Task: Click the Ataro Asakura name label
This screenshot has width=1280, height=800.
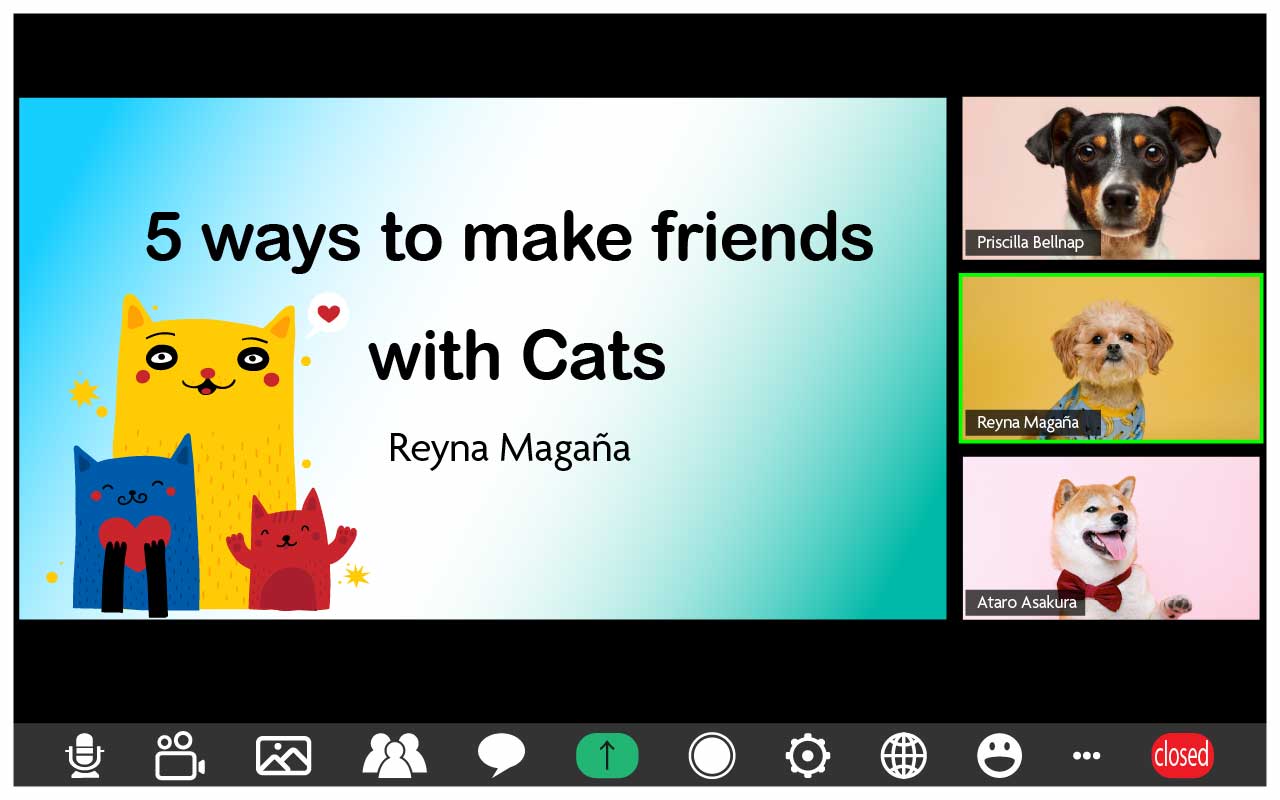Action: 1026,602
